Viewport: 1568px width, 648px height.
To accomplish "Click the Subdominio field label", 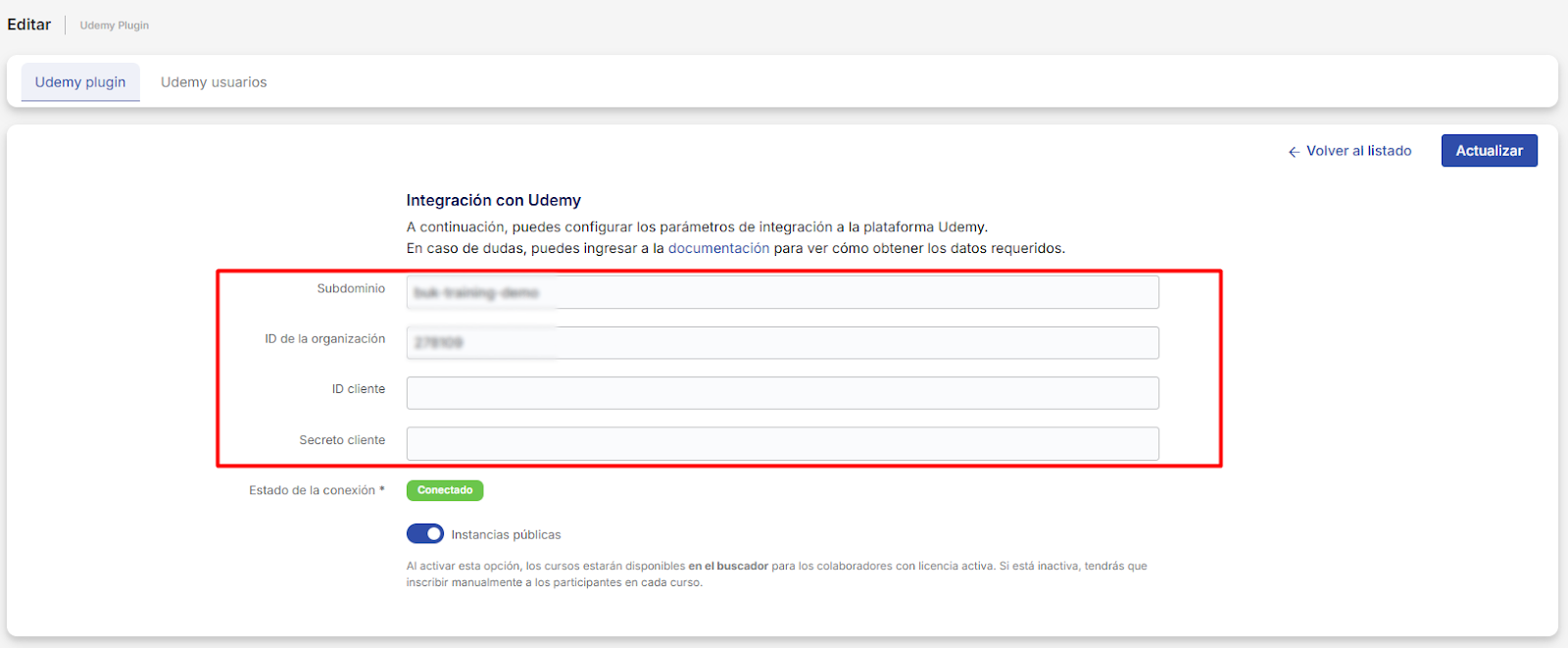I will (x=351, y=289).
